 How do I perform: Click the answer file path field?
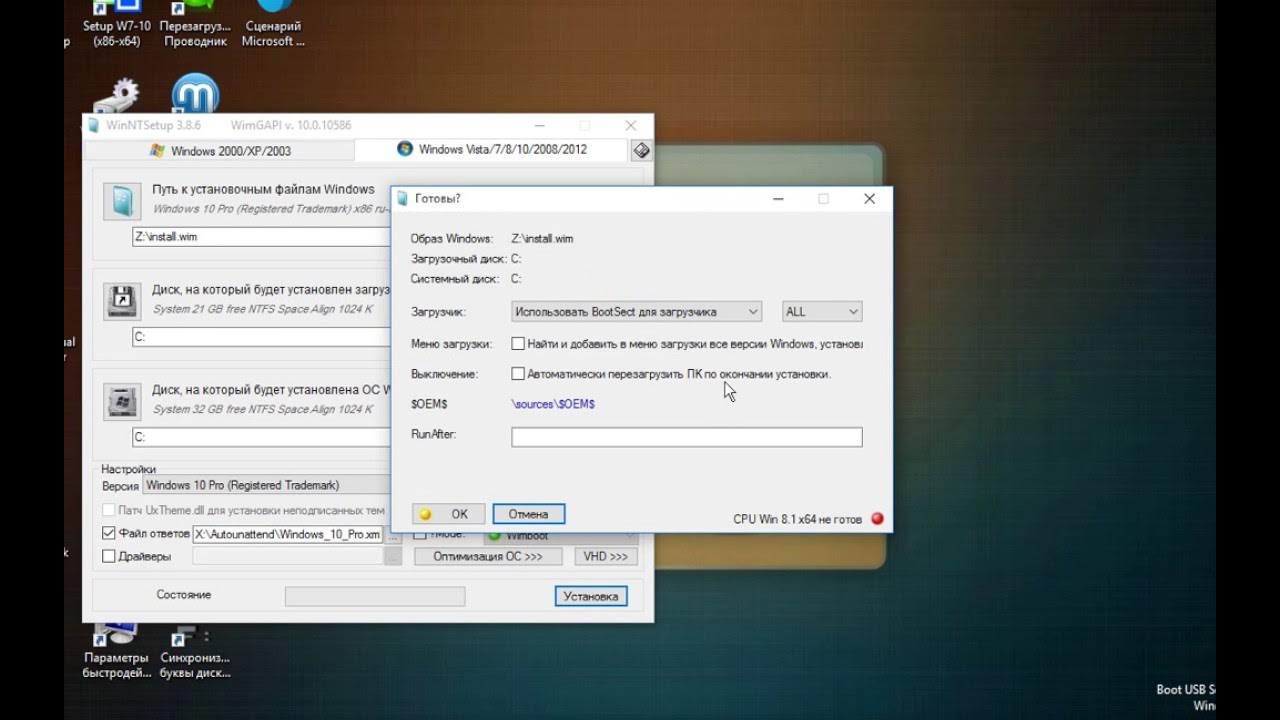(x=287, y=535)
